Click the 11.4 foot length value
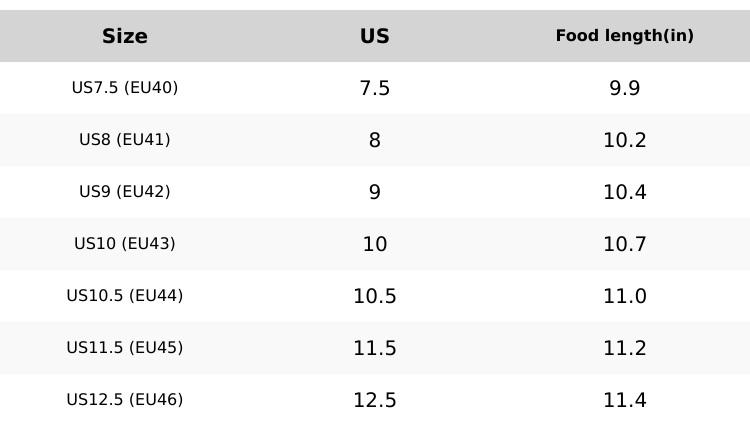The height and width of the screenshot is (426, 750). click(x=625, y=400)
